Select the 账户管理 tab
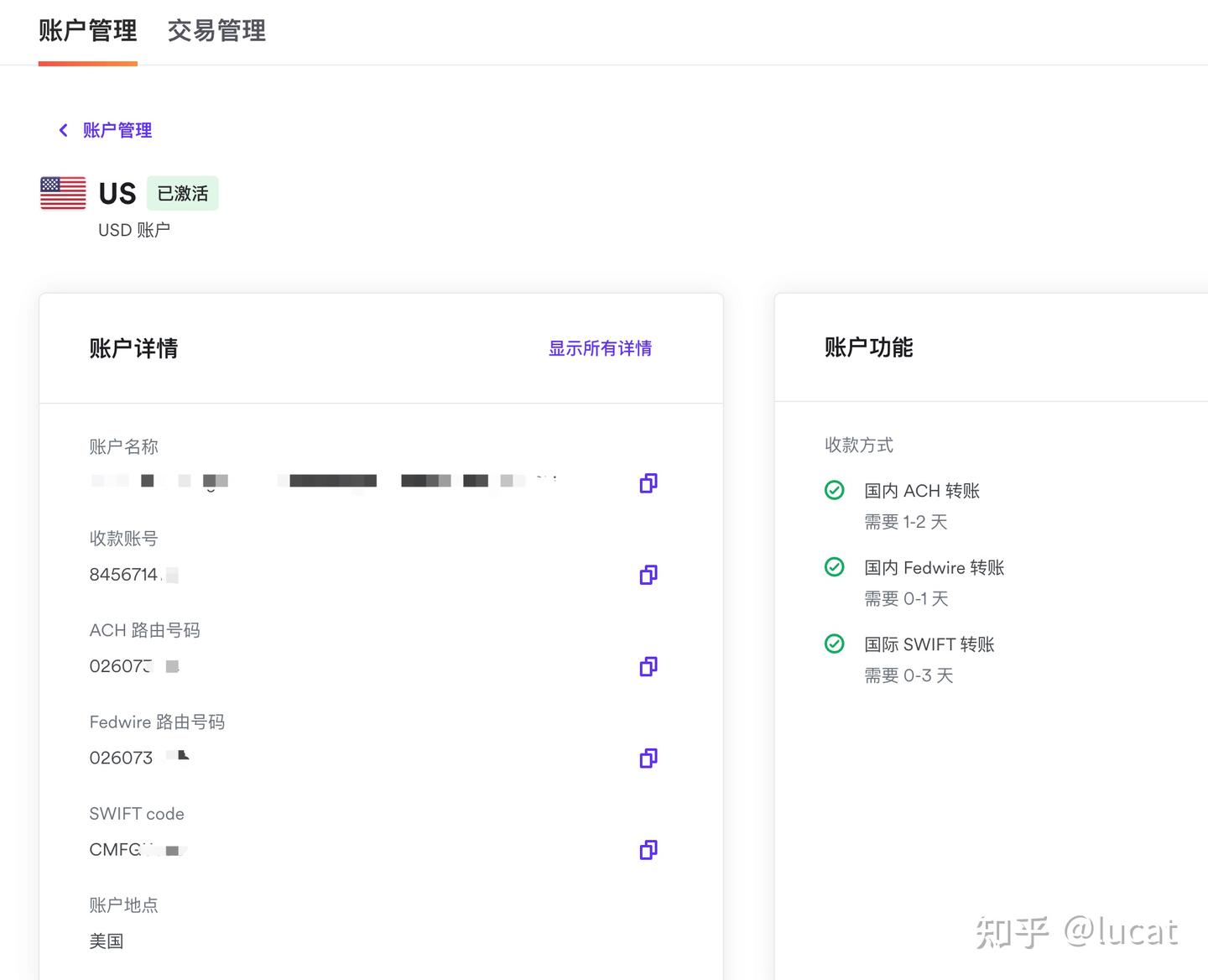 87,30
